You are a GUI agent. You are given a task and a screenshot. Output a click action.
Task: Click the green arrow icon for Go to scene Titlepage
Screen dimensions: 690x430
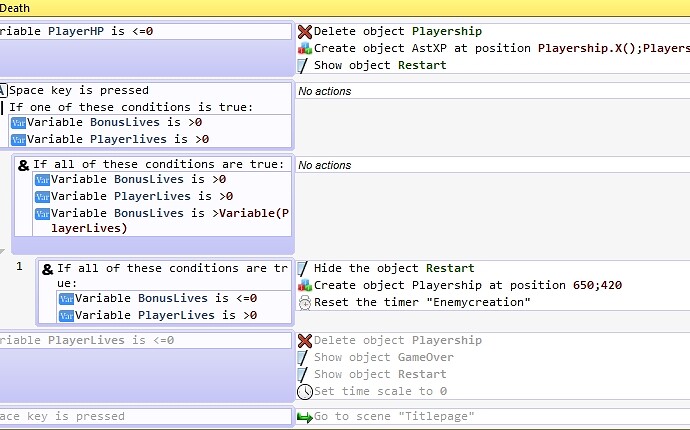click(305, 417)
